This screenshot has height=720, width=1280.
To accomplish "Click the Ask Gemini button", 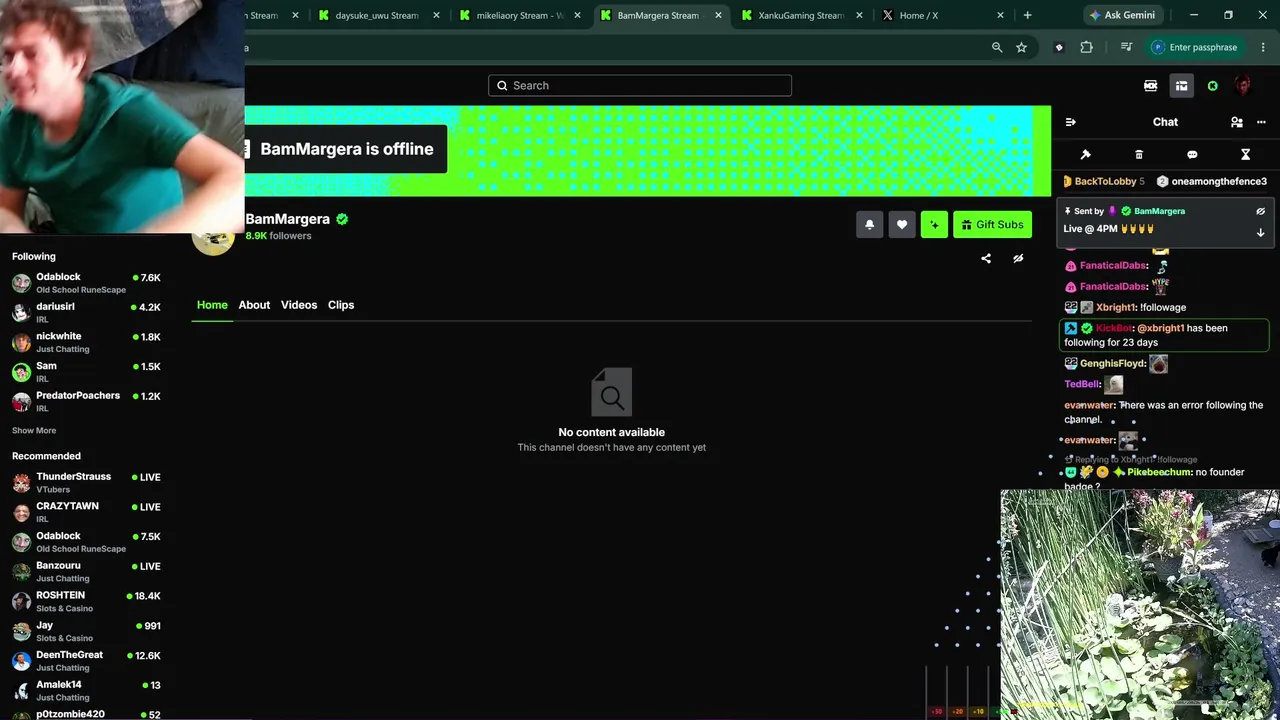I will [1122, 15].
